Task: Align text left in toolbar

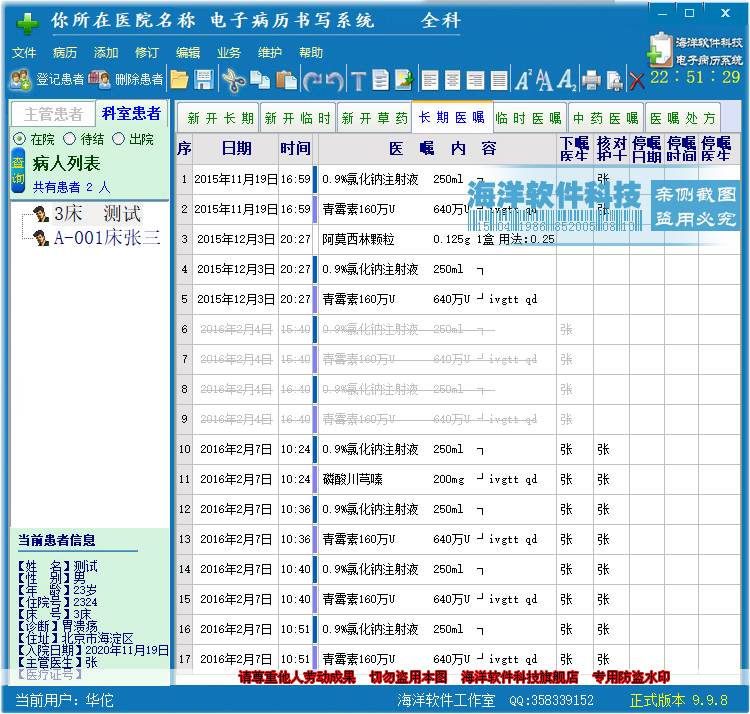Action: pos(430,80)
